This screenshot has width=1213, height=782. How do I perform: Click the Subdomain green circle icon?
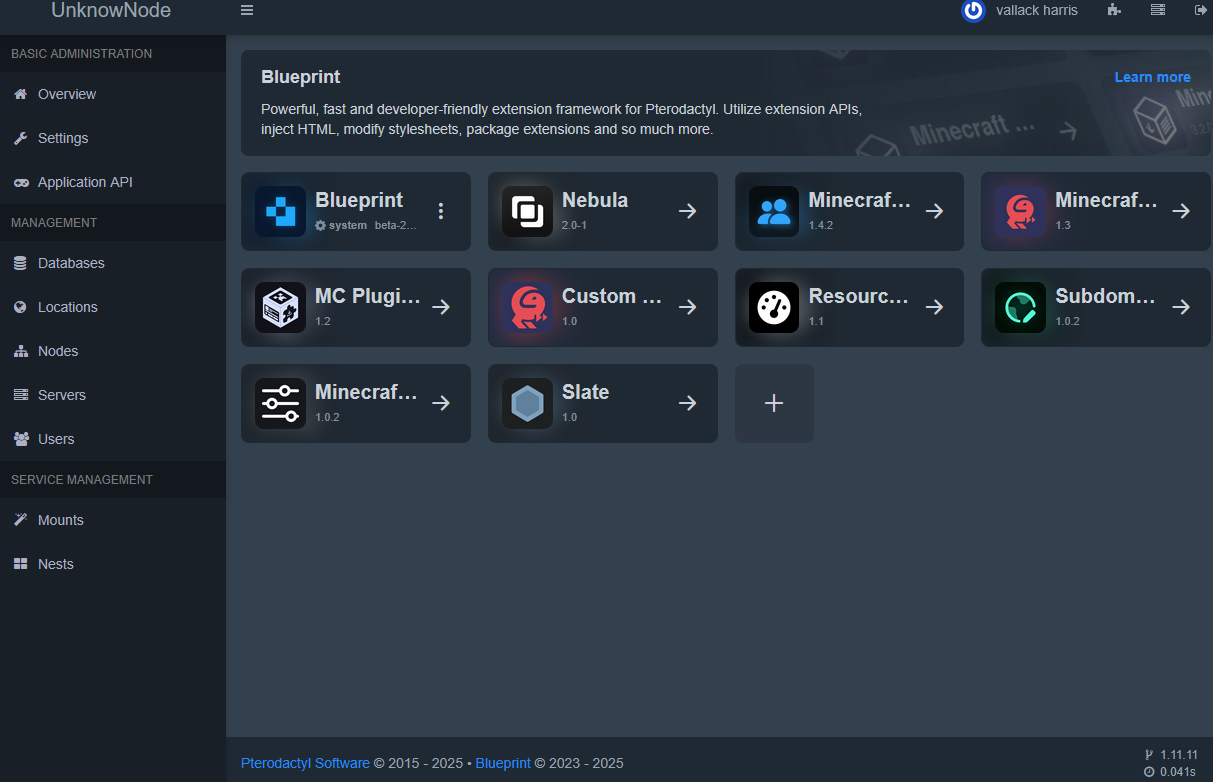click(1020, 307)
